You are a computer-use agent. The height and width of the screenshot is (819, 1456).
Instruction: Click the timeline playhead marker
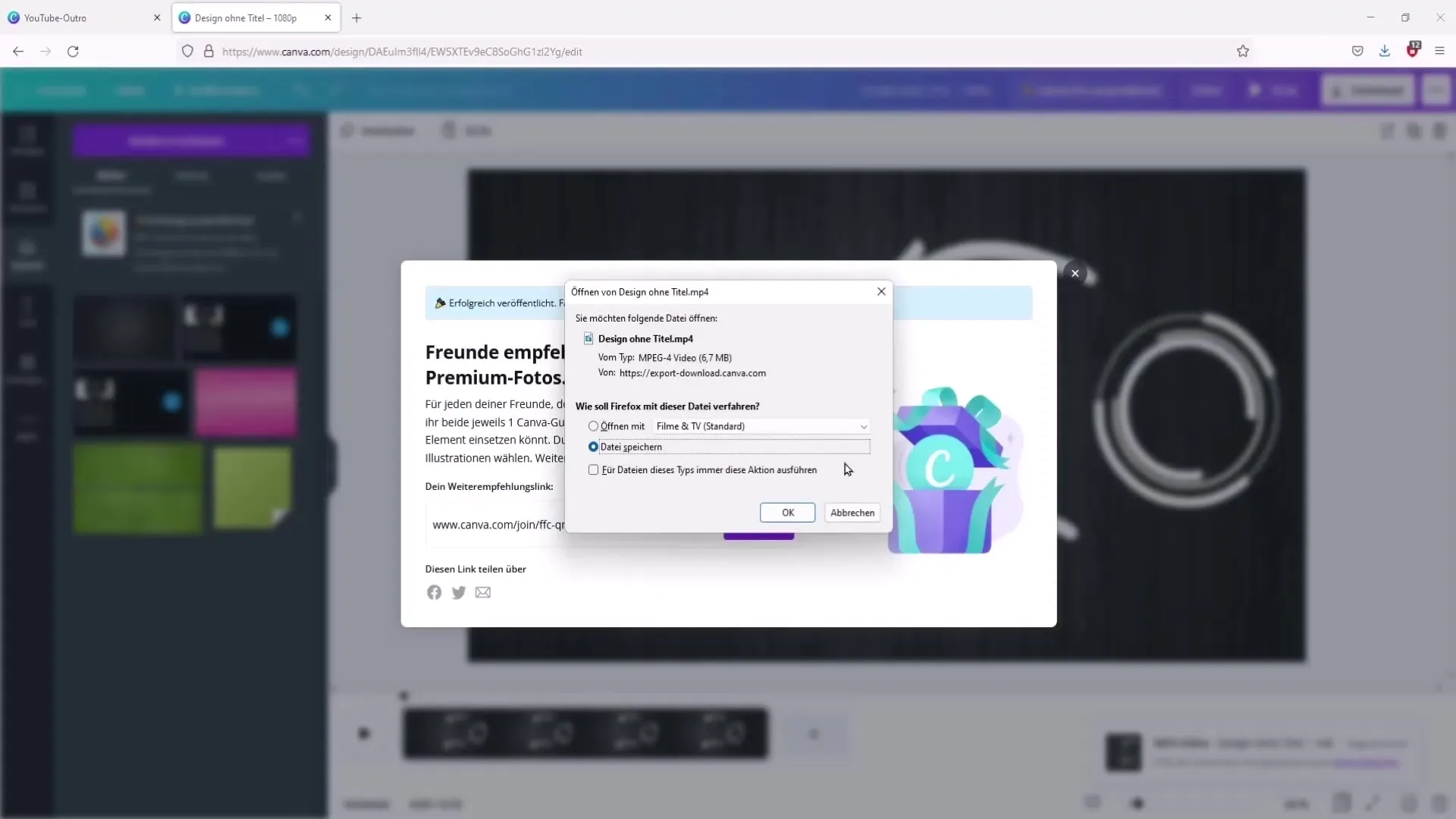[x=403, y=695]
